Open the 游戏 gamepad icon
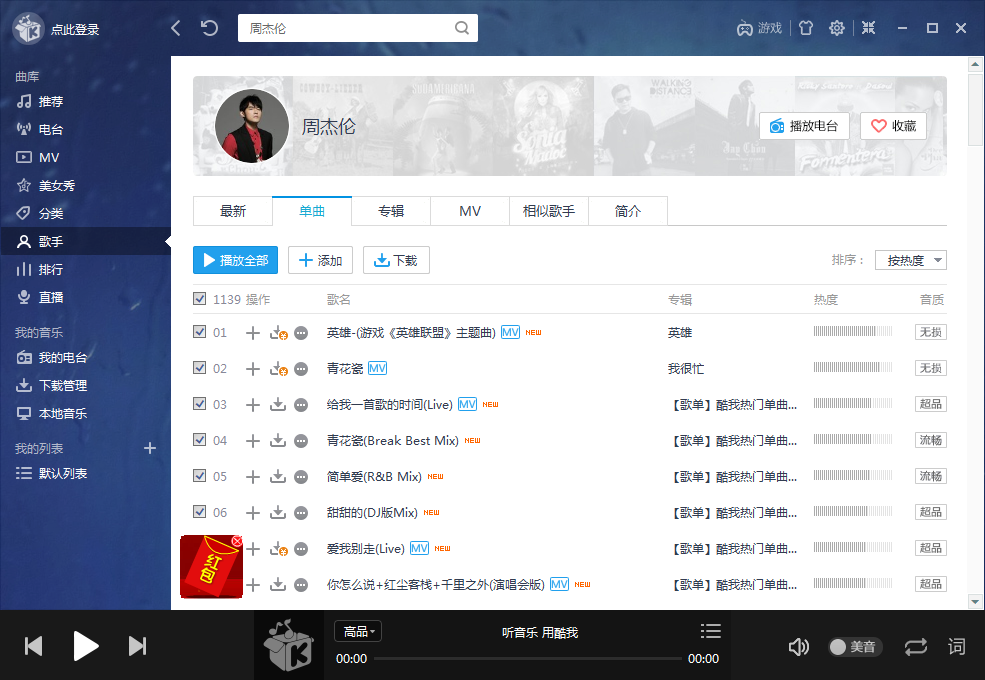Screen dimensions: 985x680 744,28
